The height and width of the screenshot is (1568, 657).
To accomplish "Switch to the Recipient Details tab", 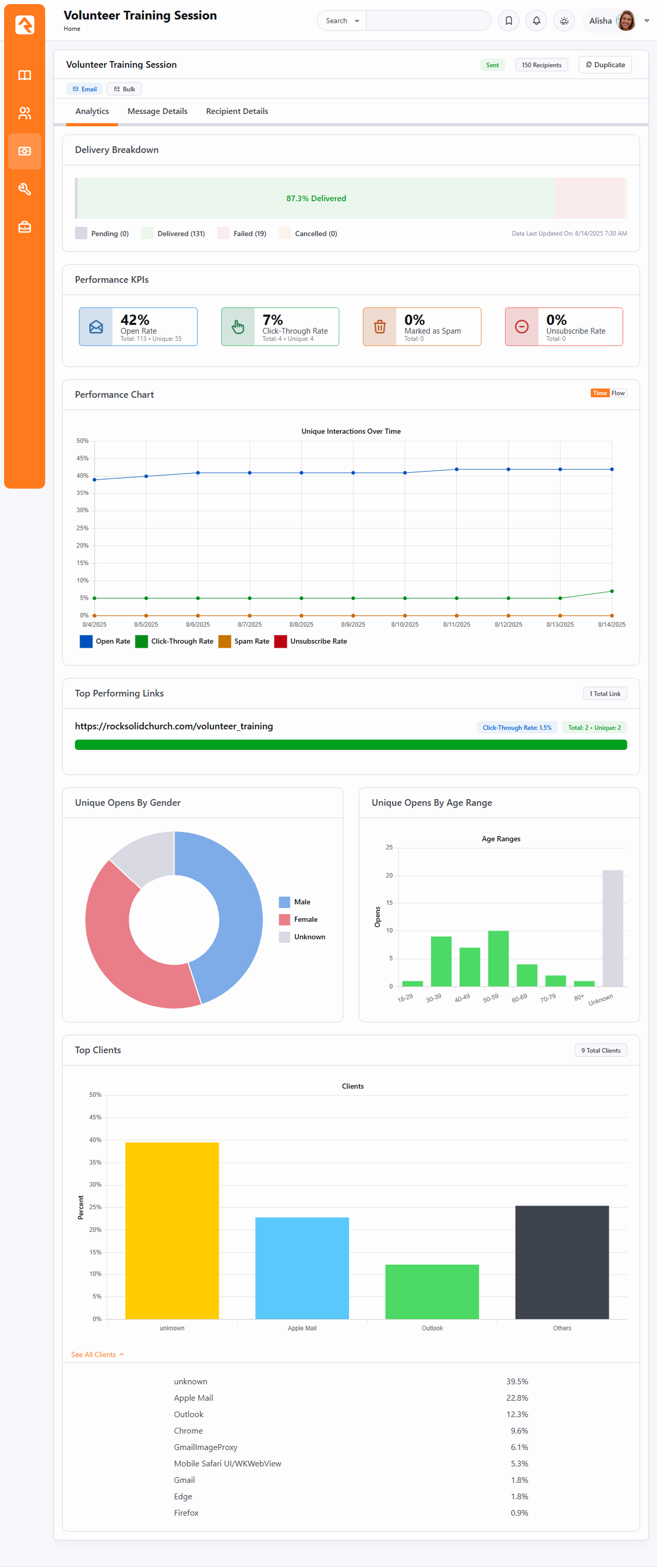I will pos(237,111).
